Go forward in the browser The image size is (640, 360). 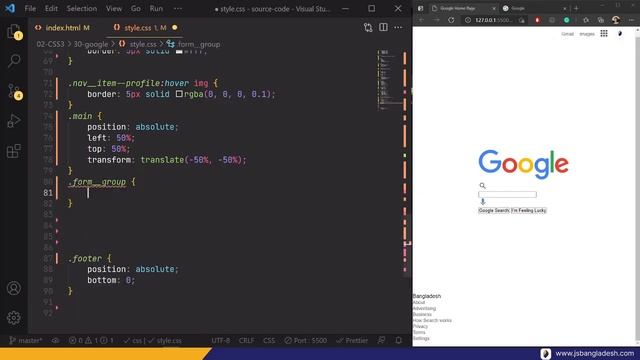436,20
